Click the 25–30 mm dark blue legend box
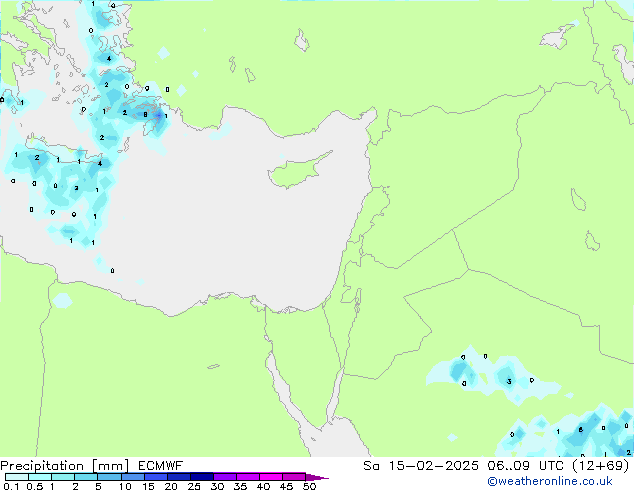This screenshot has width=634, height=490. click(x=201, y=477)
